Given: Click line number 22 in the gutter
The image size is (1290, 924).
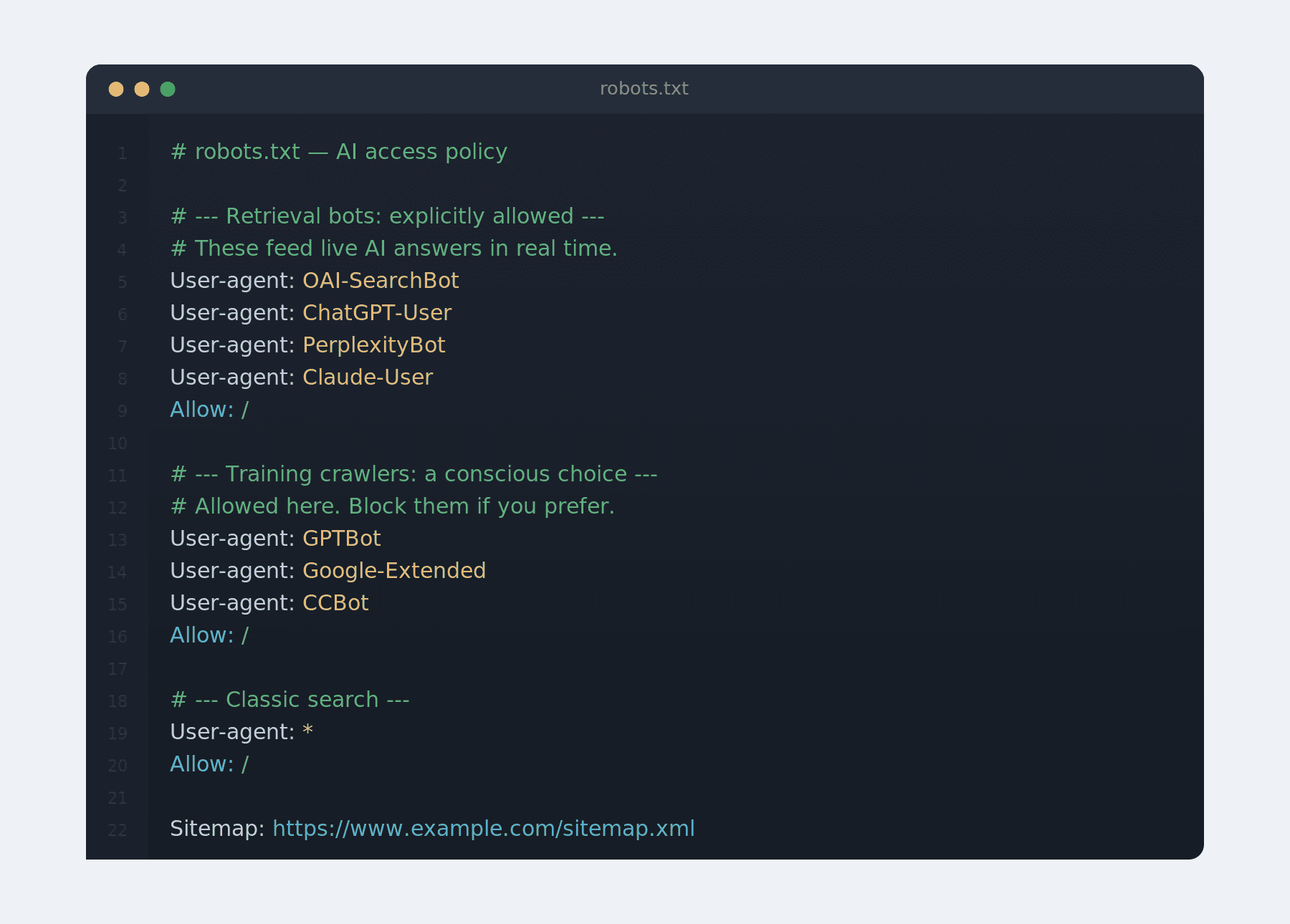Looking at the screenshot, I should pyautogui.click(x=118, y=830).
